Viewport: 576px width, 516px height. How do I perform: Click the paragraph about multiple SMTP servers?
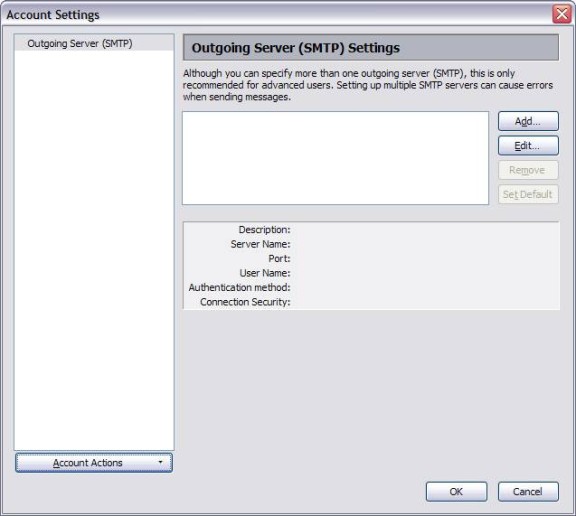click(x=368, y=85)
